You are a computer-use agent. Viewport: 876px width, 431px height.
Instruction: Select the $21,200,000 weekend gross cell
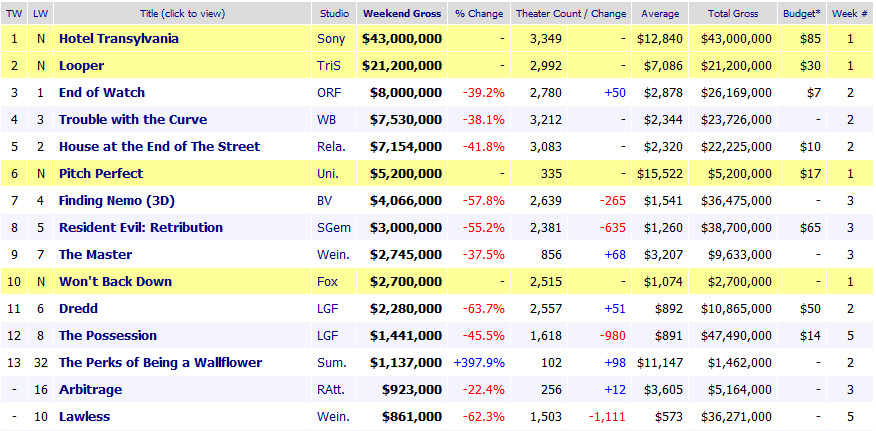click(402, 66)
